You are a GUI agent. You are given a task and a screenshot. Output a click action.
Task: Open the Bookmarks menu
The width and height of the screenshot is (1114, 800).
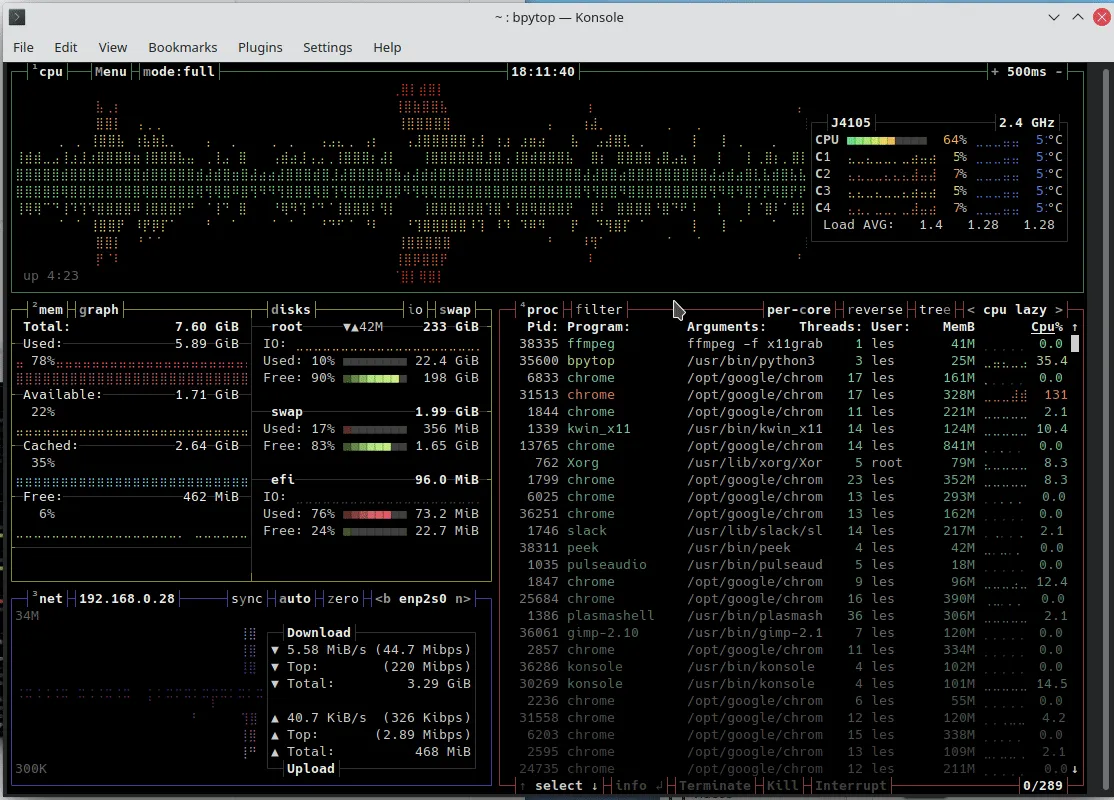click(x=183, y=47)
